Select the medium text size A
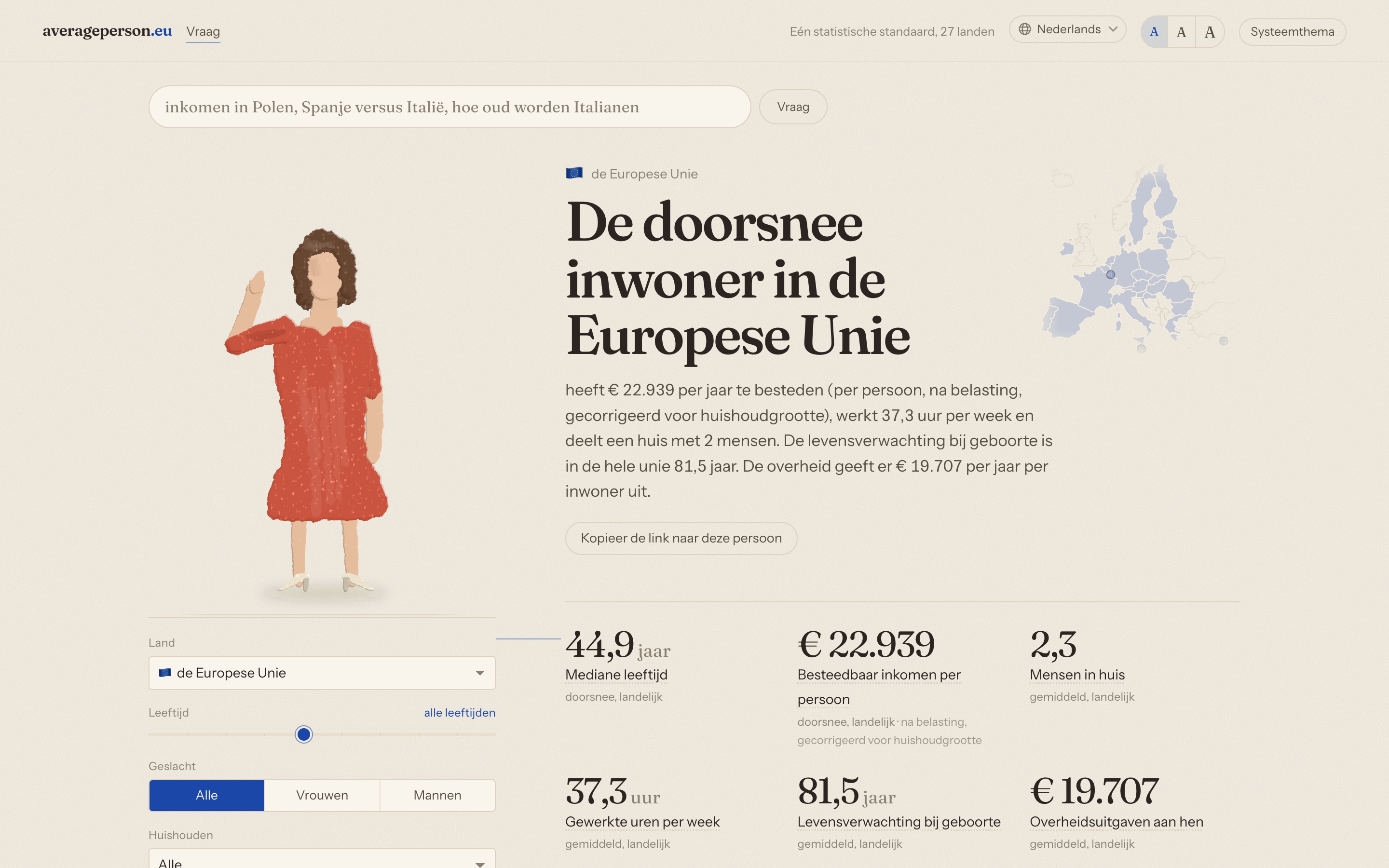 tap(1181, 31)
